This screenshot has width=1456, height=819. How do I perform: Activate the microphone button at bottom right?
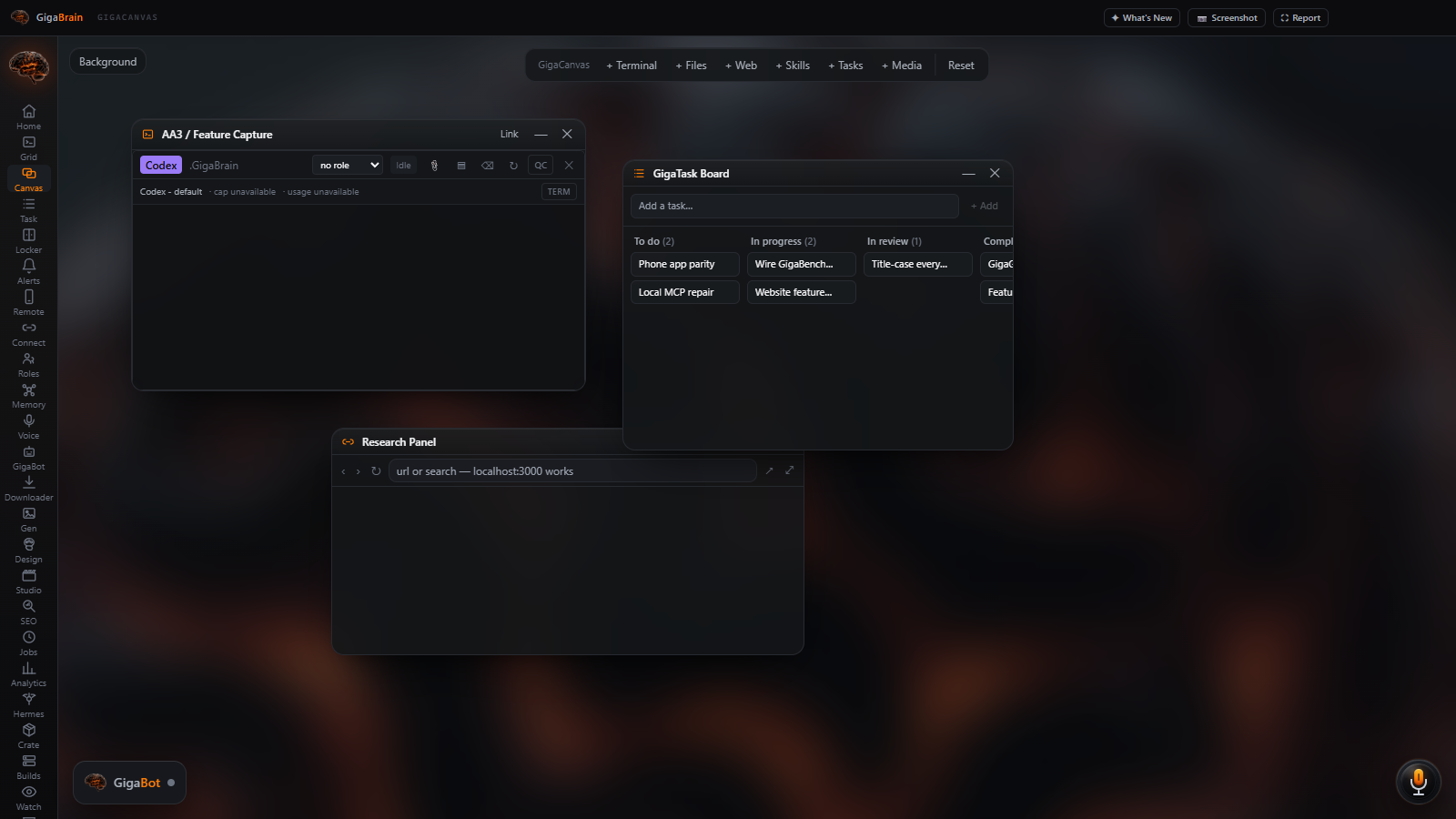pos(1418,781)
